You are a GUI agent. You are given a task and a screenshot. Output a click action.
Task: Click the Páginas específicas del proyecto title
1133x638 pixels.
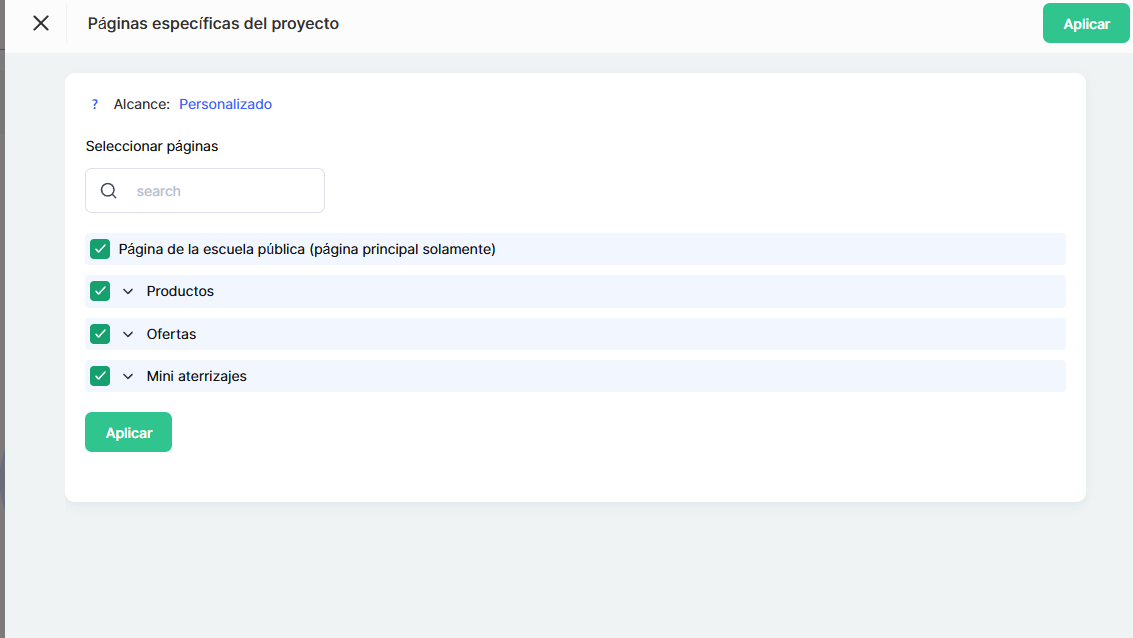tap(213, 23)
